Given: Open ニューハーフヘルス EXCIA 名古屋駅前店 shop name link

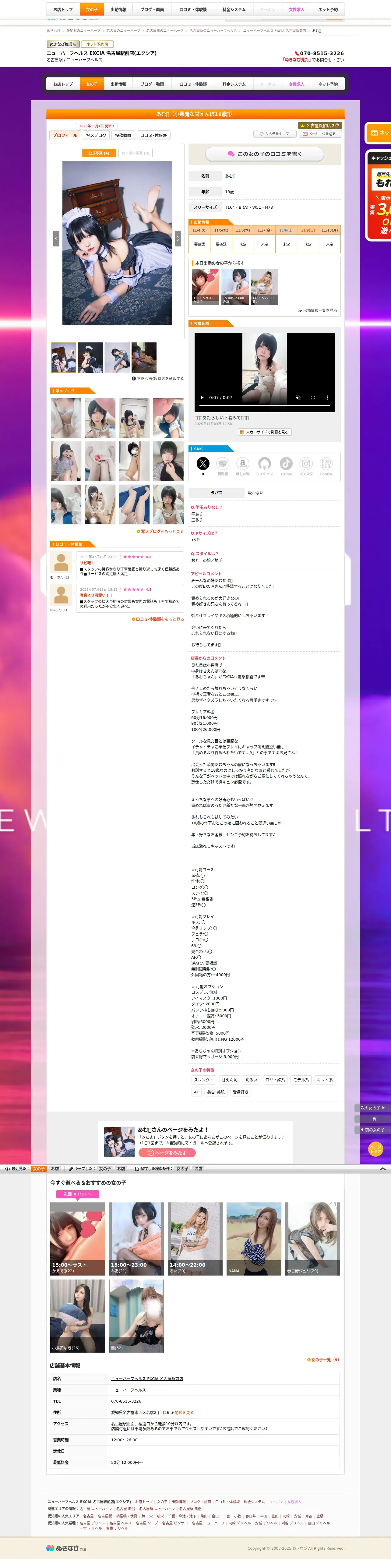Looking at the screenshot, I should click(x=147, y=1379).
